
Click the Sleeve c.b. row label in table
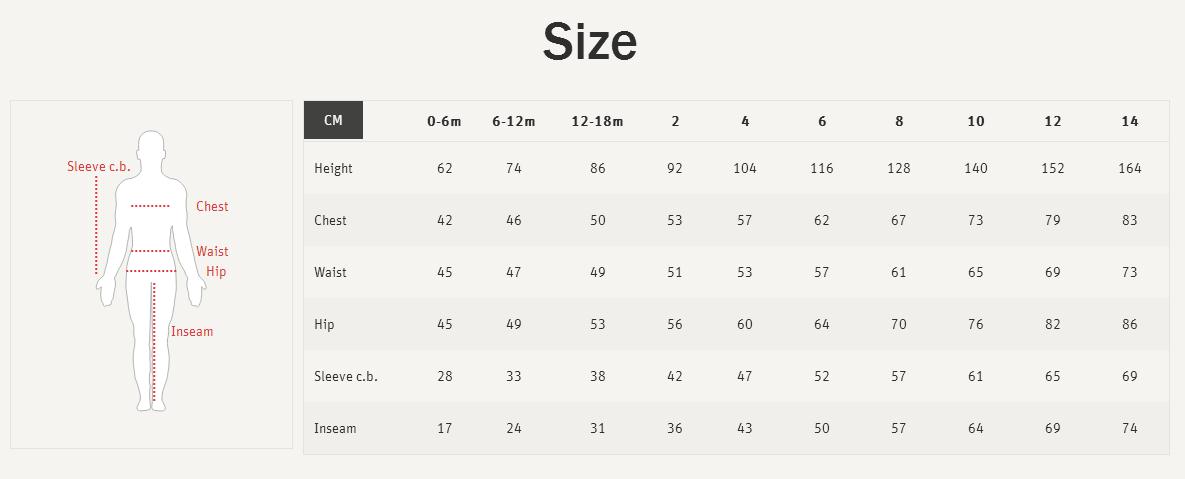pyautogui.click(x=345, y=376)
